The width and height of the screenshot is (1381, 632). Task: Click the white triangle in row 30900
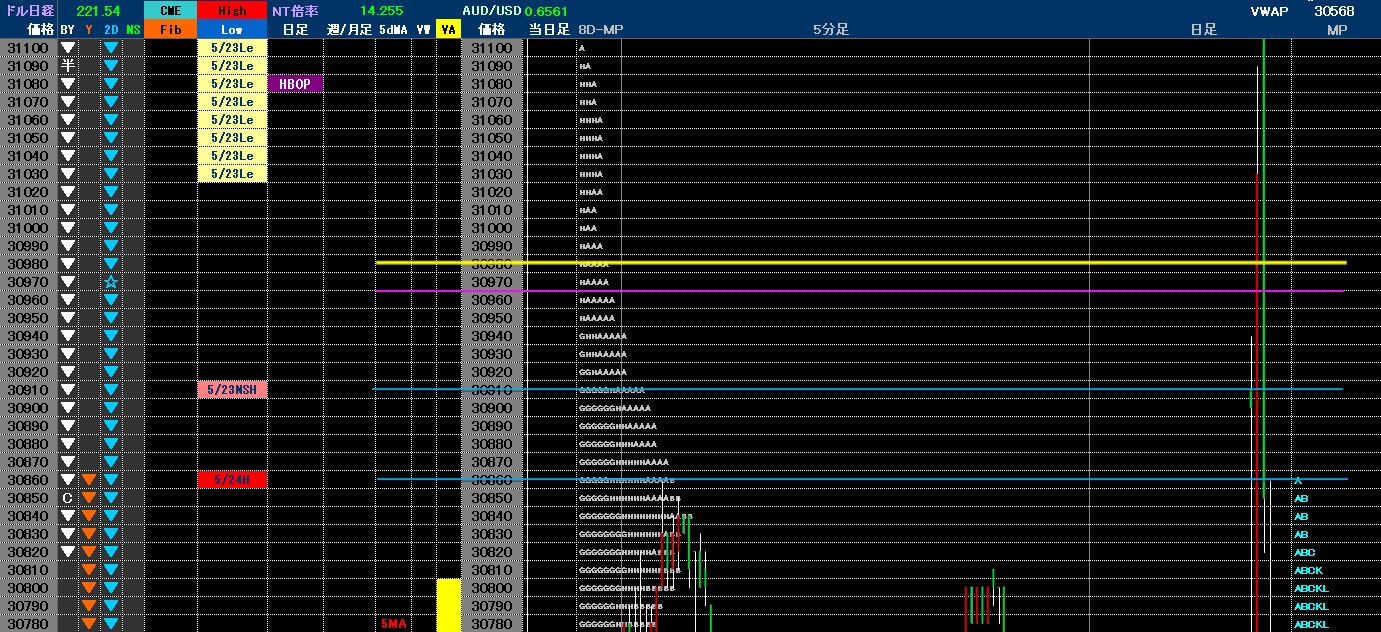coord(68,408)
